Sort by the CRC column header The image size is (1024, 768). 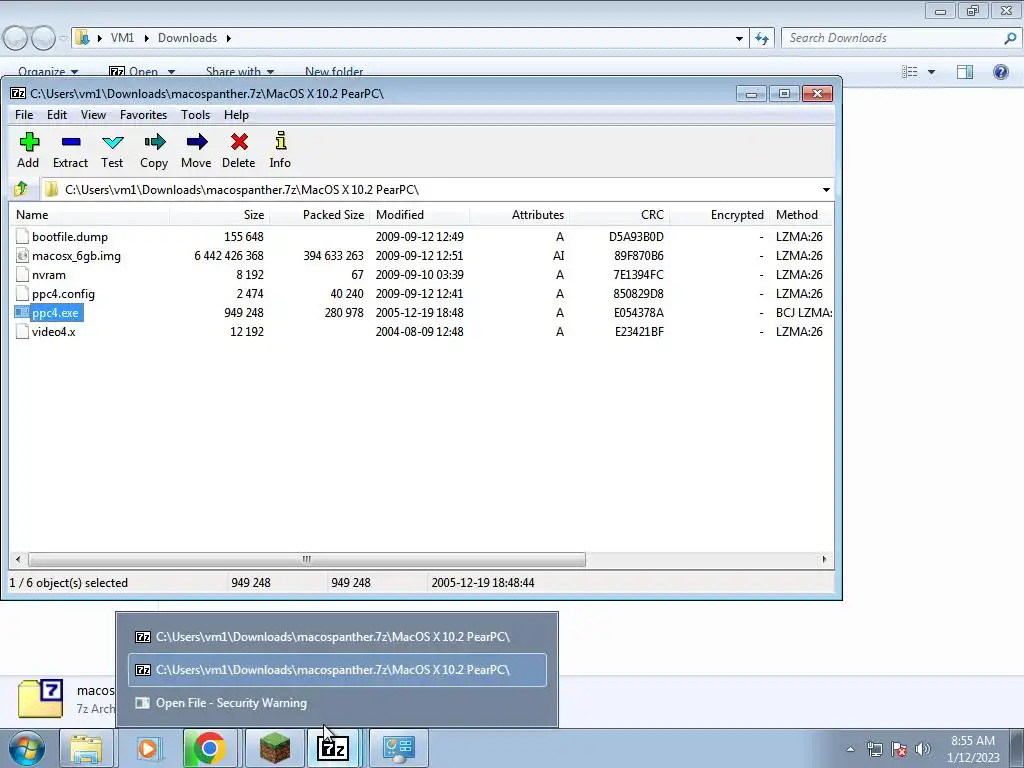coord(619,215)
